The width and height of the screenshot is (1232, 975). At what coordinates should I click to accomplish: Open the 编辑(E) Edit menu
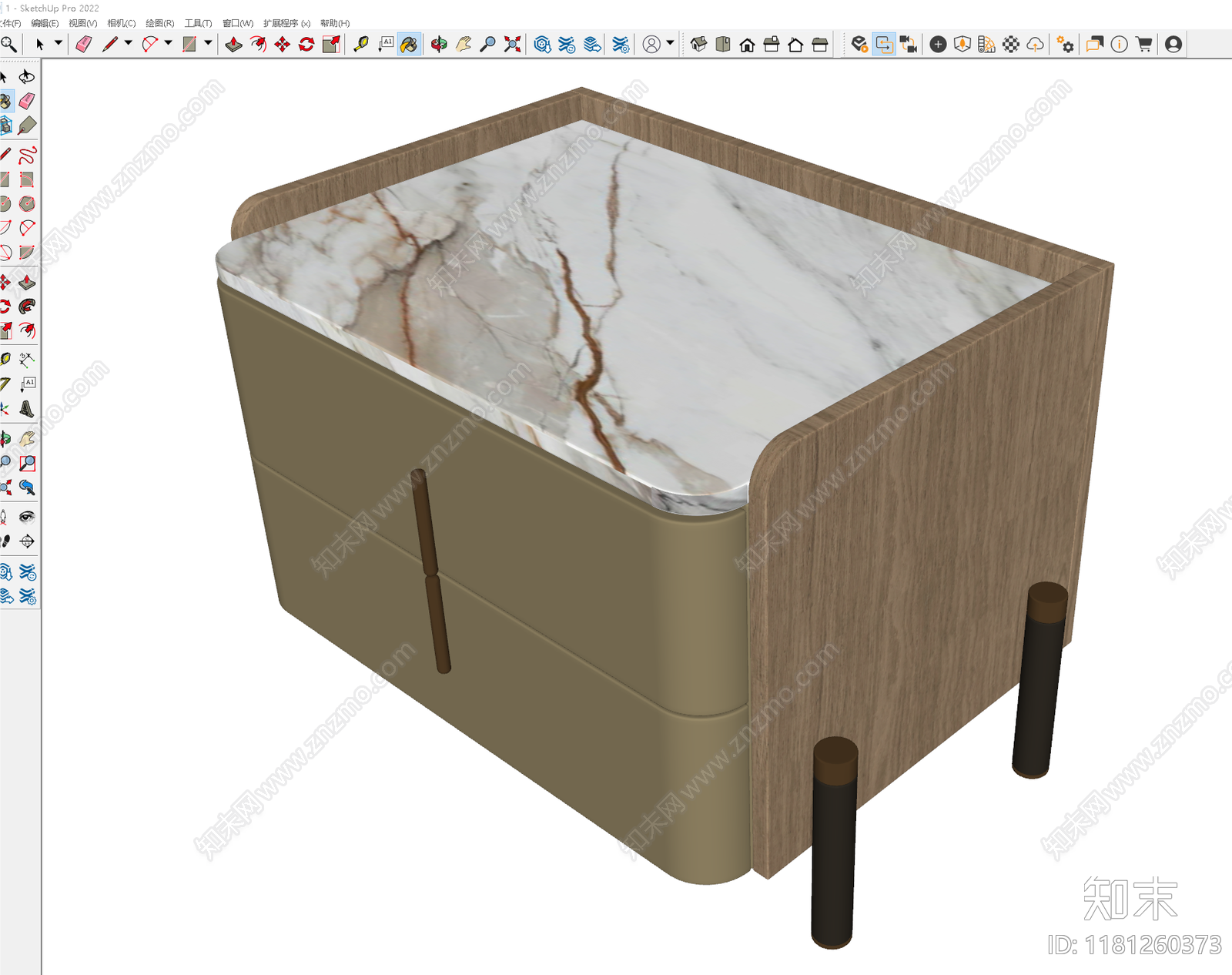point(45,23)
